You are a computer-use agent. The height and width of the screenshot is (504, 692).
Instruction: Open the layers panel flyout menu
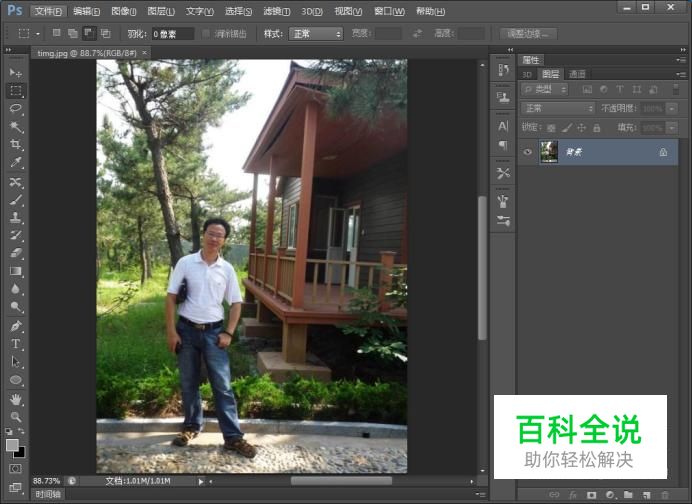681,74
